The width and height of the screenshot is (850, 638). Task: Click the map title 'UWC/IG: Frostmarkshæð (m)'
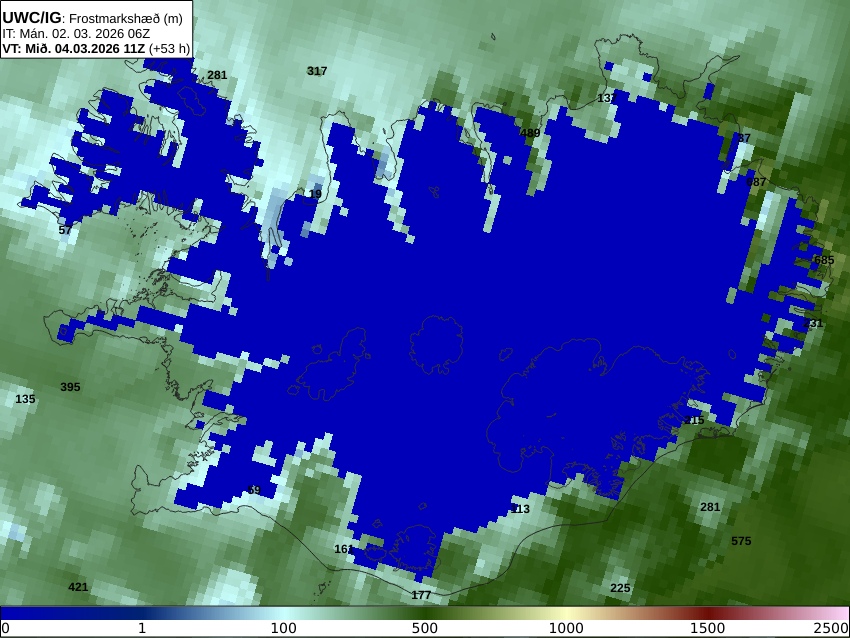pos(93,18)
